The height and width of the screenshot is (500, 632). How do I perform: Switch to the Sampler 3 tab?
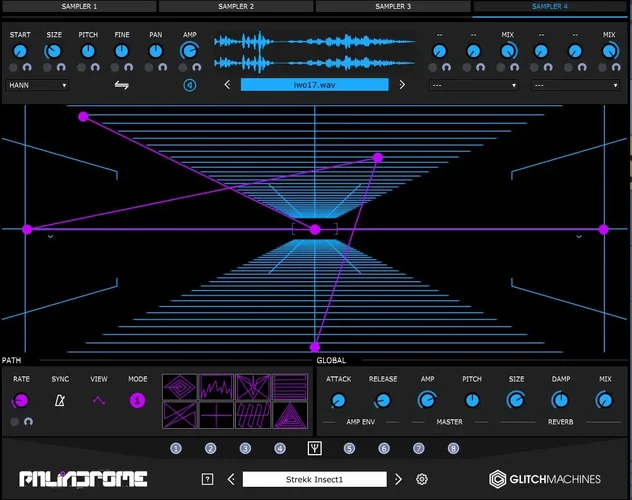point(393,6)
